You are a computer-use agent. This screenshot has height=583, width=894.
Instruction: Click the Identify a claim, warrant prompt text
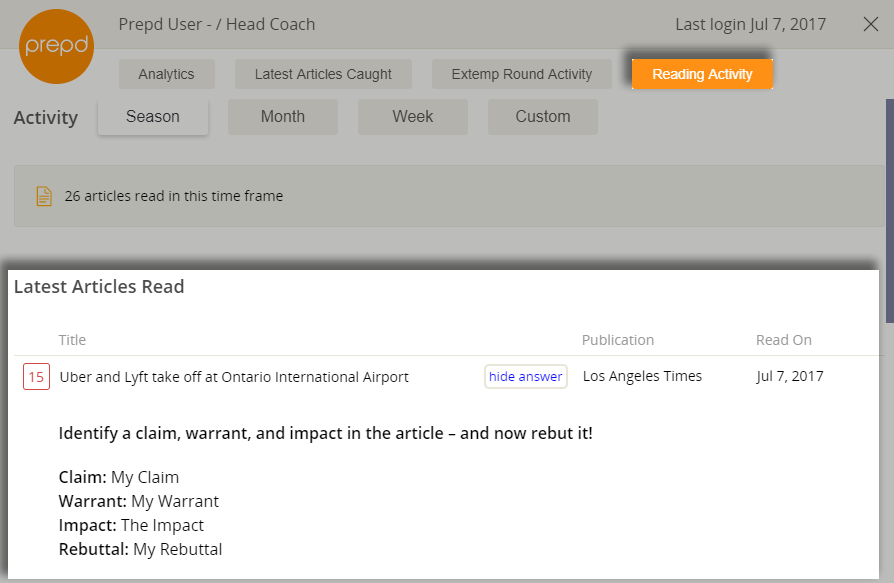(x=326, y=434)
